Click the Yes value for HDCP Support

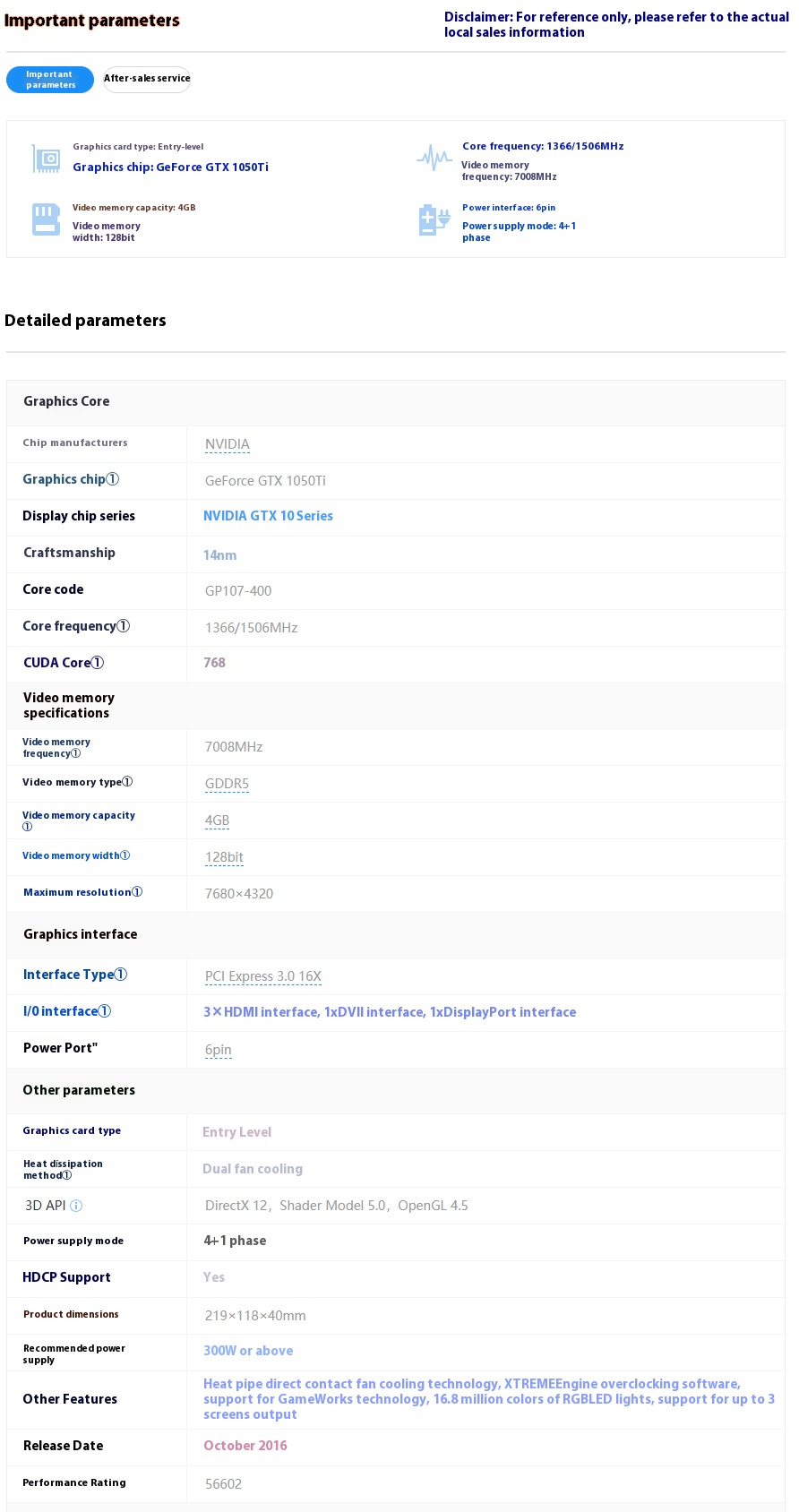click(x=214, y=1277)
